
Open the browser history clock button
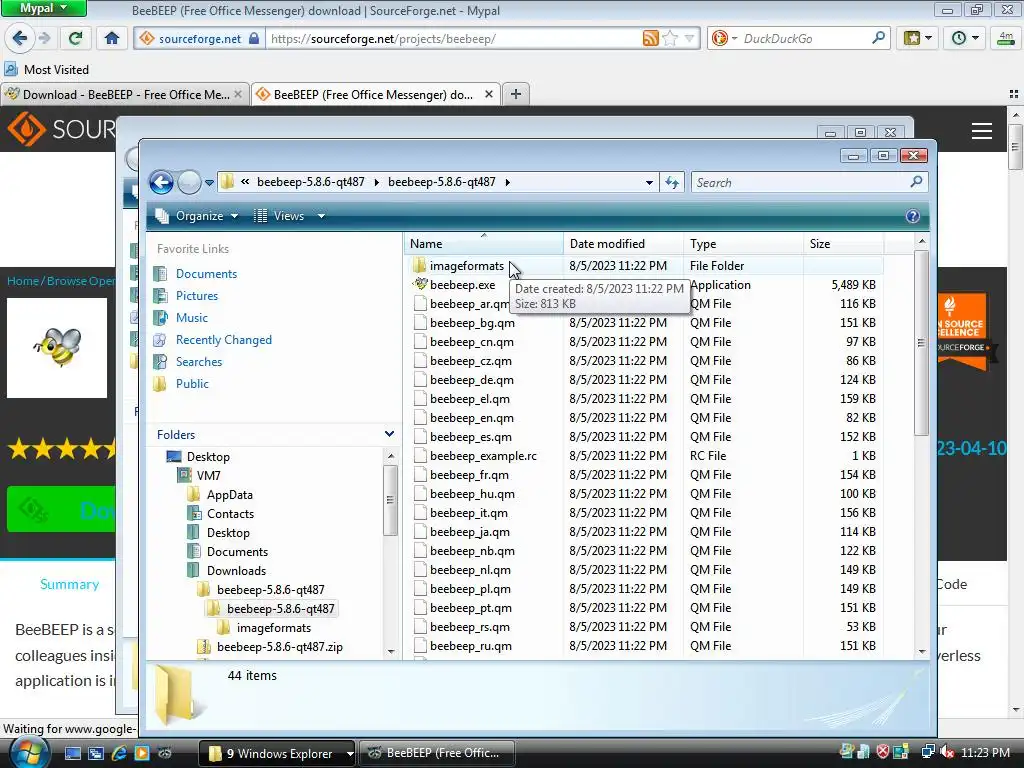point(965,39)
